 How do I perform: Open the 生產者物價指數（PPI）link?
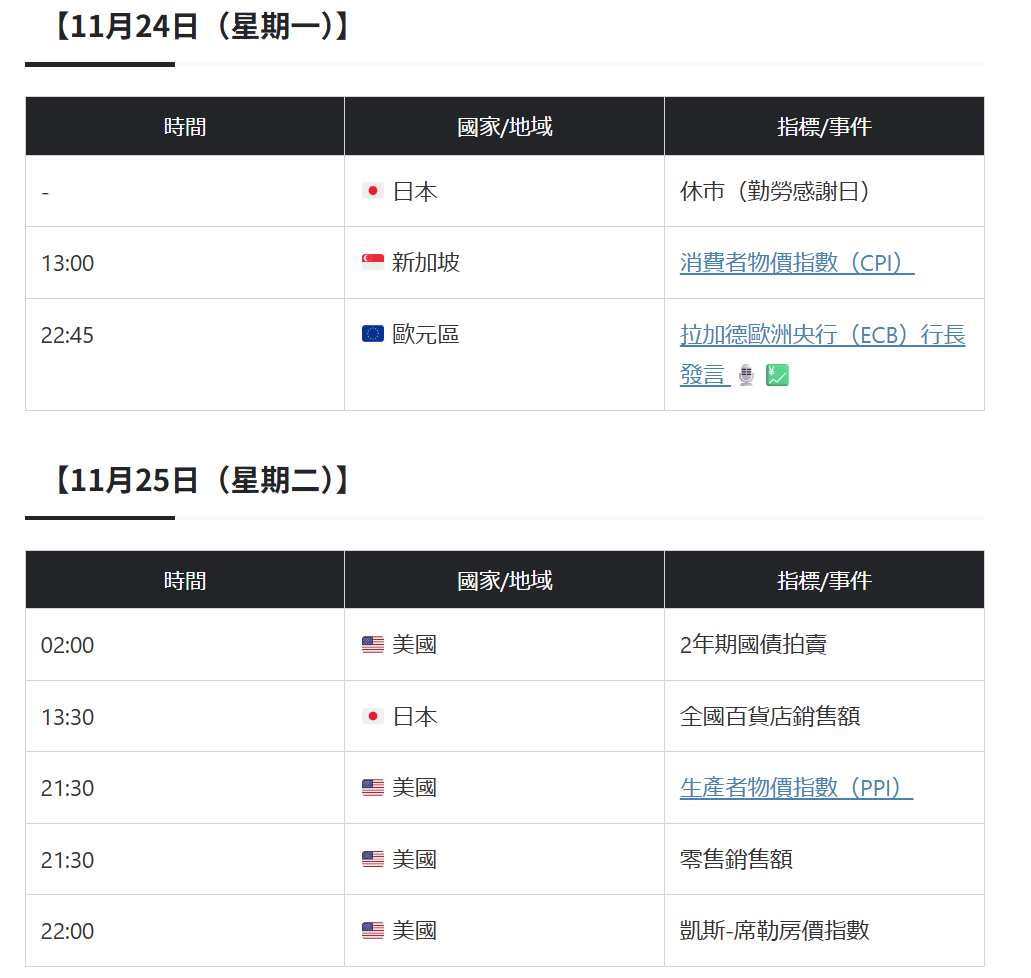795,787
